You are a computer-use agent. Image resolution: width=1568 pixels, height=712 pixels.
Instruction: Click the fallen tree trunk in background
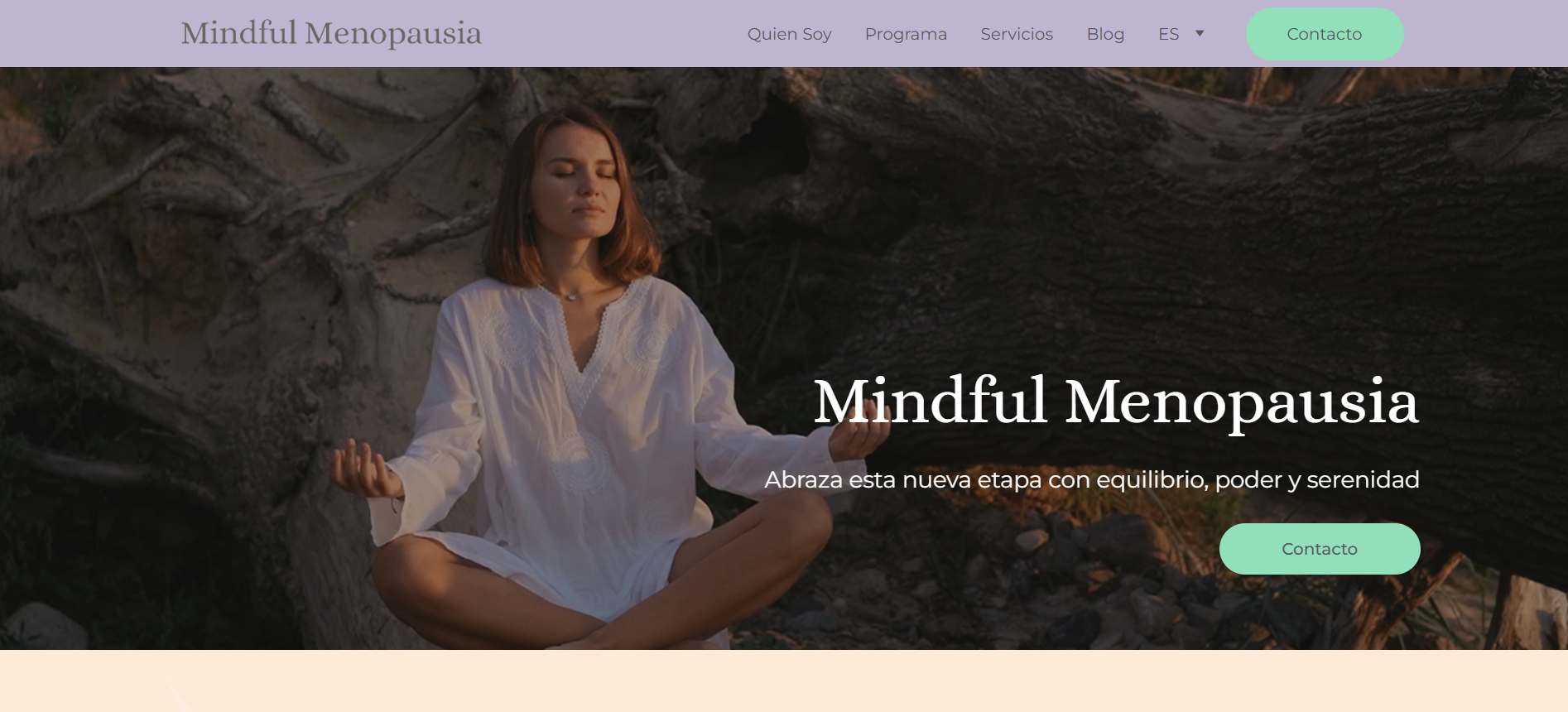[1159, 207]
